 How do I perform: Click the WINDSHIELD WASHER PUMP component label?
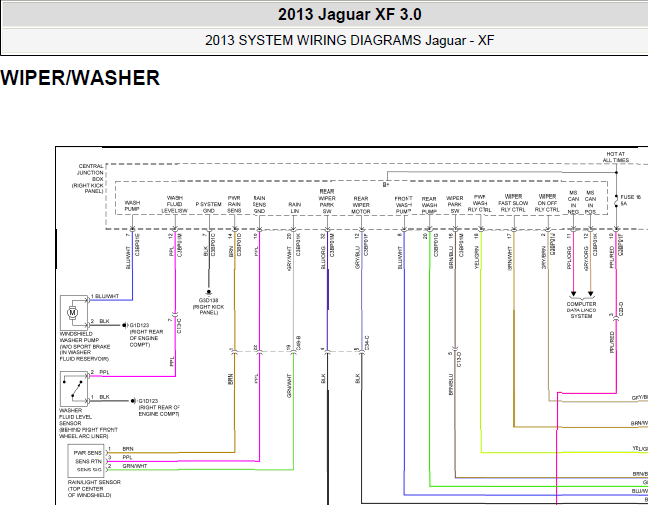click(x=85, y=346)
